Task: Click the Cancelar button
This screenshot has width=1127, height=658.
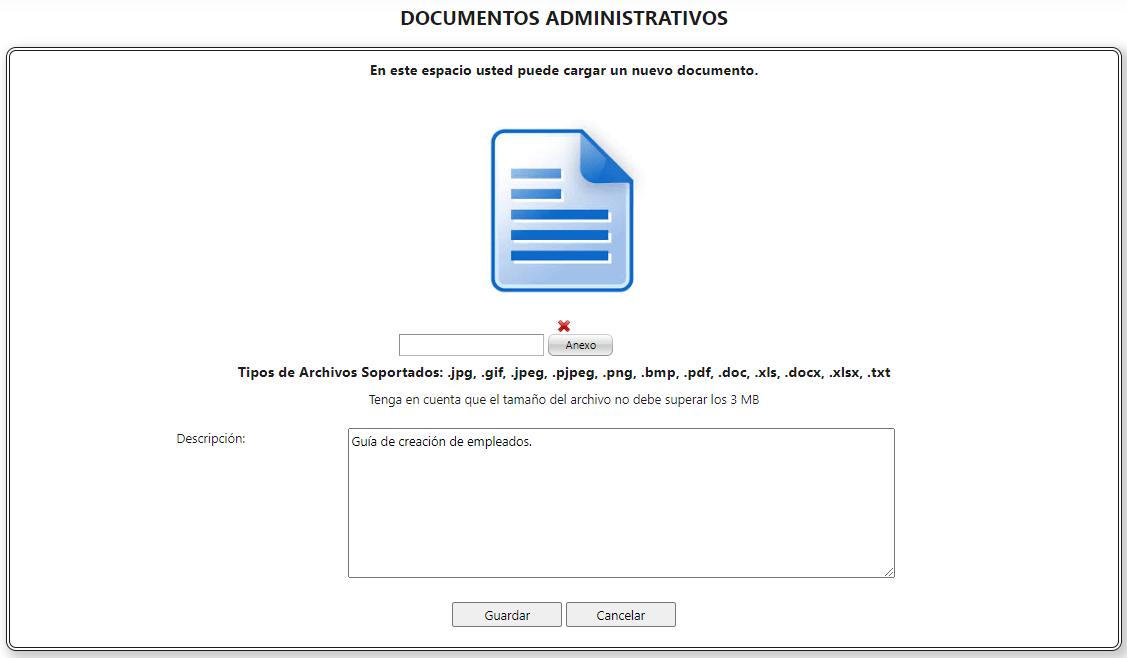Action: [x=620, y=615]
